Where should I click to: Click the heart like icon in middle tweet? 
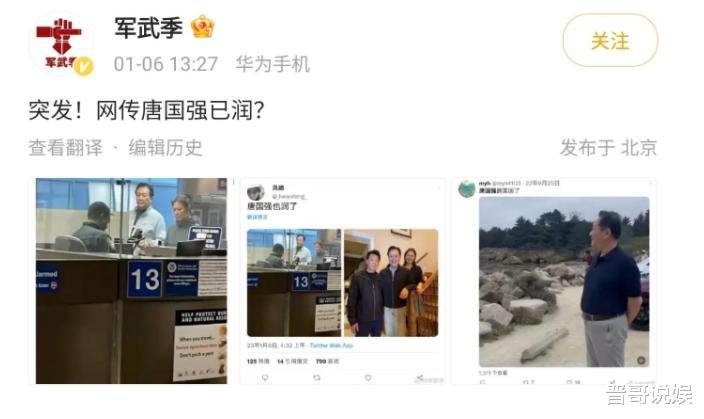click(368, 378)
